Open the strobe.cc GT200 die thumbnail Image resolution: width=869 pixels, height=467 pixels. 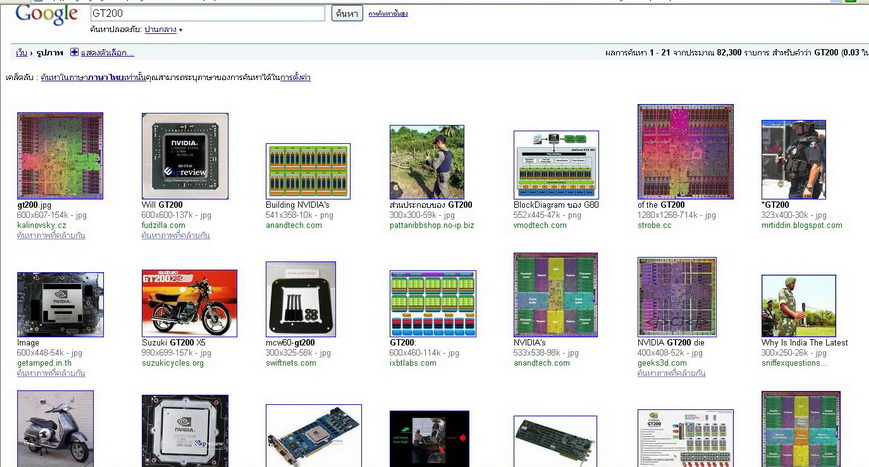(686, 152)
